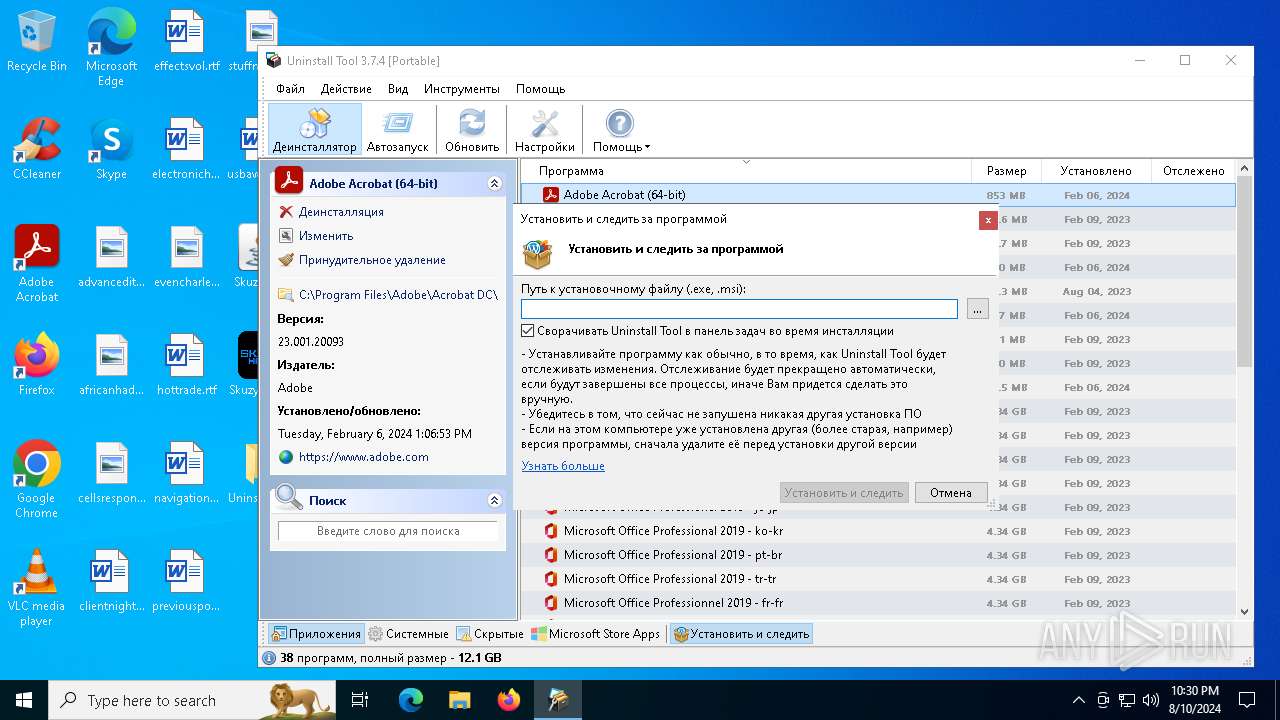This screenshot has height=720, width=1280.
Task: Open Google Chrome desktop shortcut
Action: point(37,480)
